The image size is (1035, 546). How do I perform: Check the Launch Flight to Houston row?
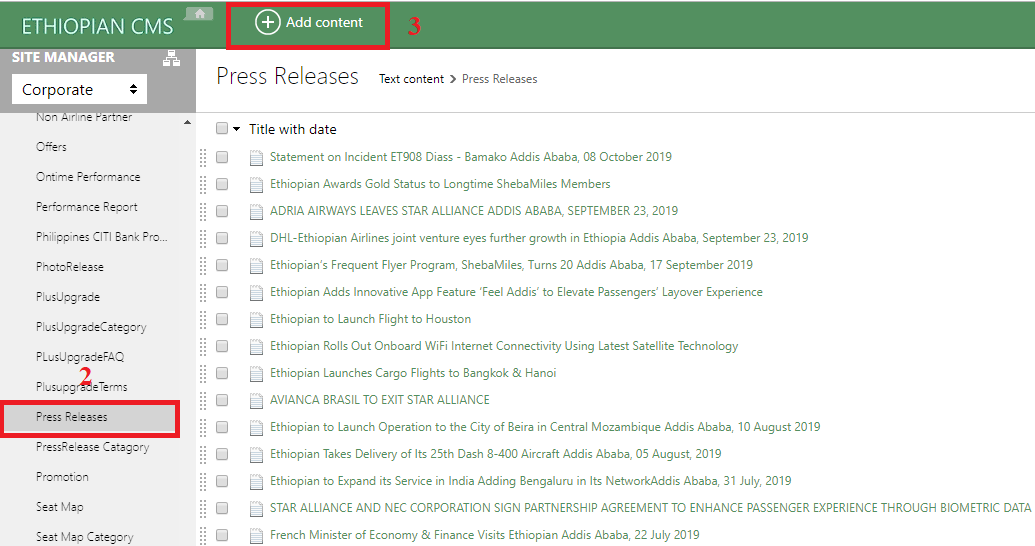[x=222, y=320]
